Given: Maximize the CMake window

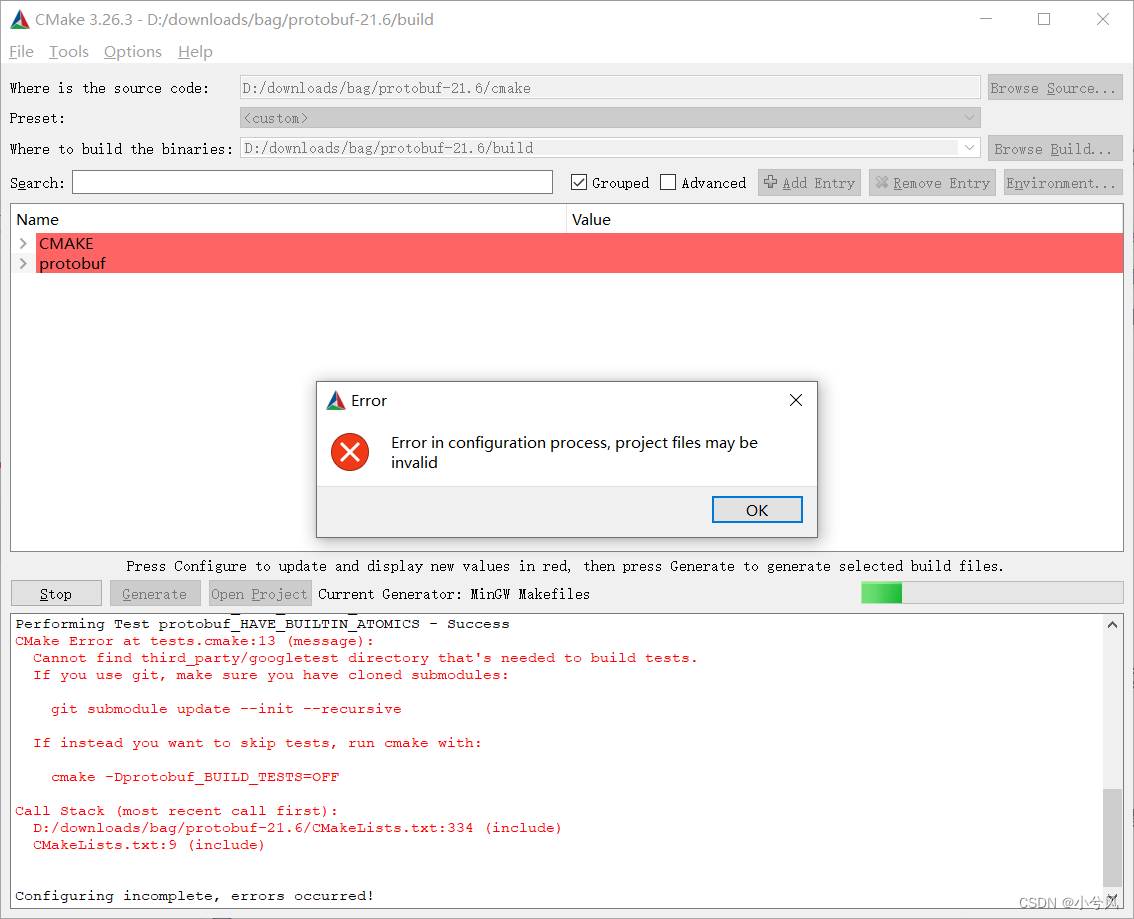Looking at the screenshot, I should point(1044,20).
